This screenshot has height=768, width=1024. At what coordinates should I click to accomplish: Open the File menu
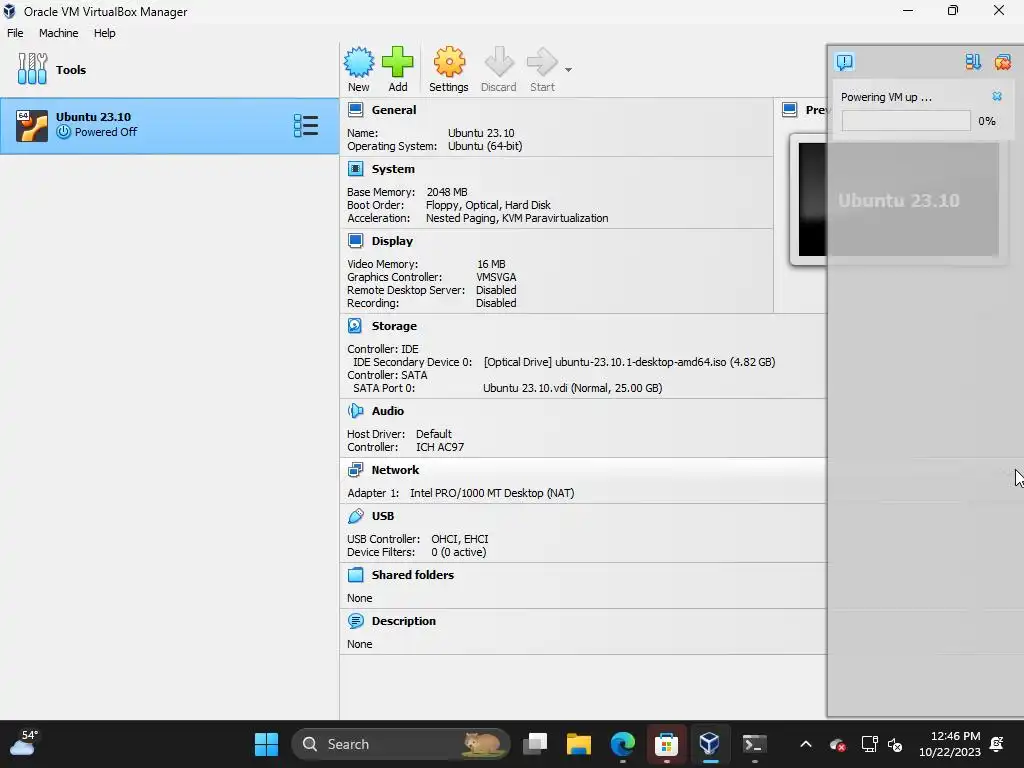pyautogui.click(x=15, y=33)
